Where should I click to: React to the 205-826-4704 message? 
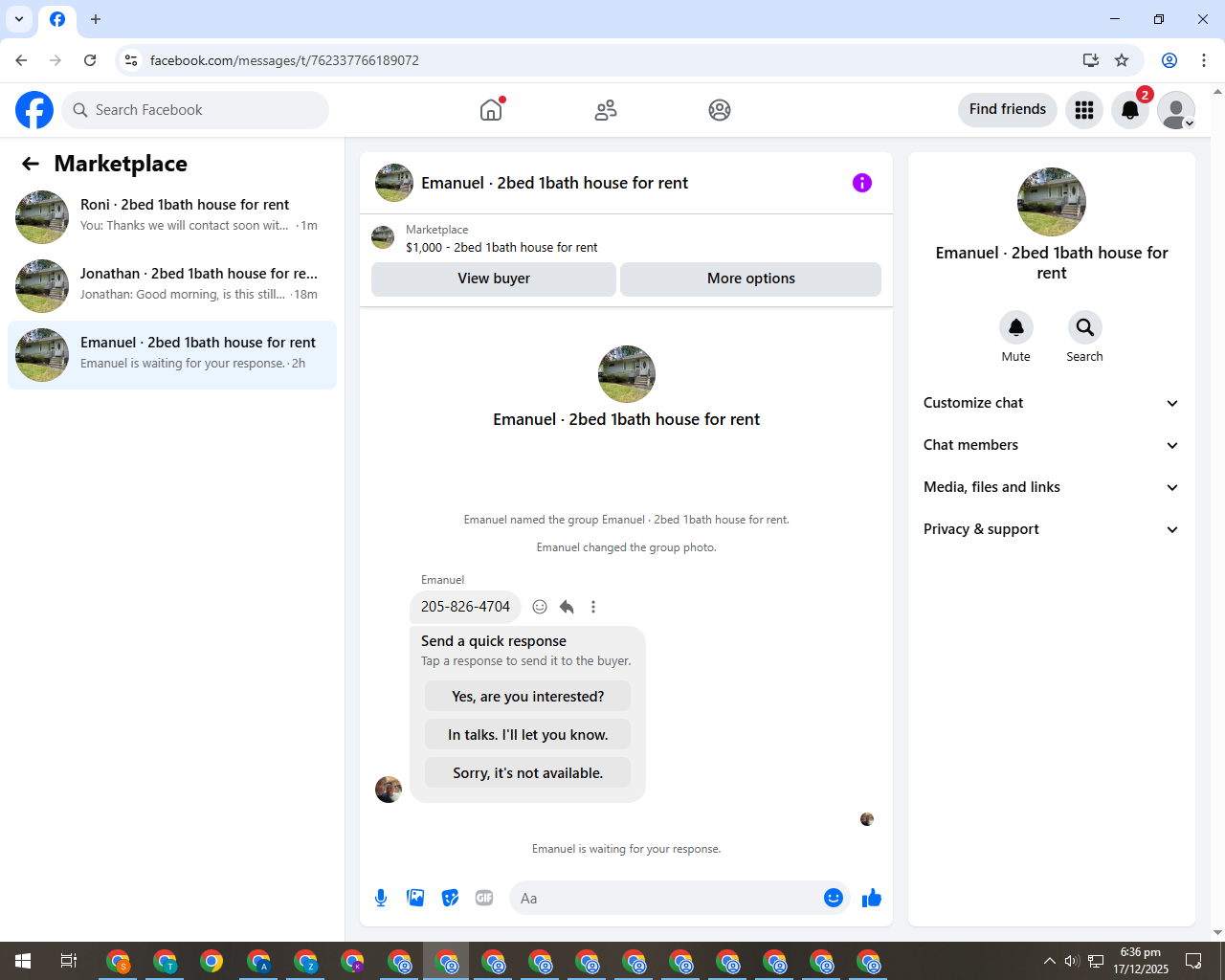[540, 607]
